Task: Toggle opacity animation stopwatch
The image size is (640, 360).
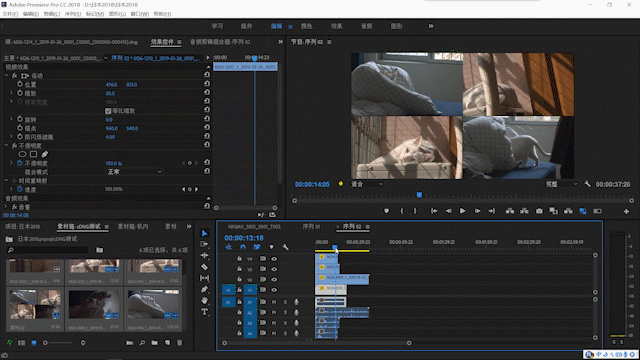Action: 20,163
